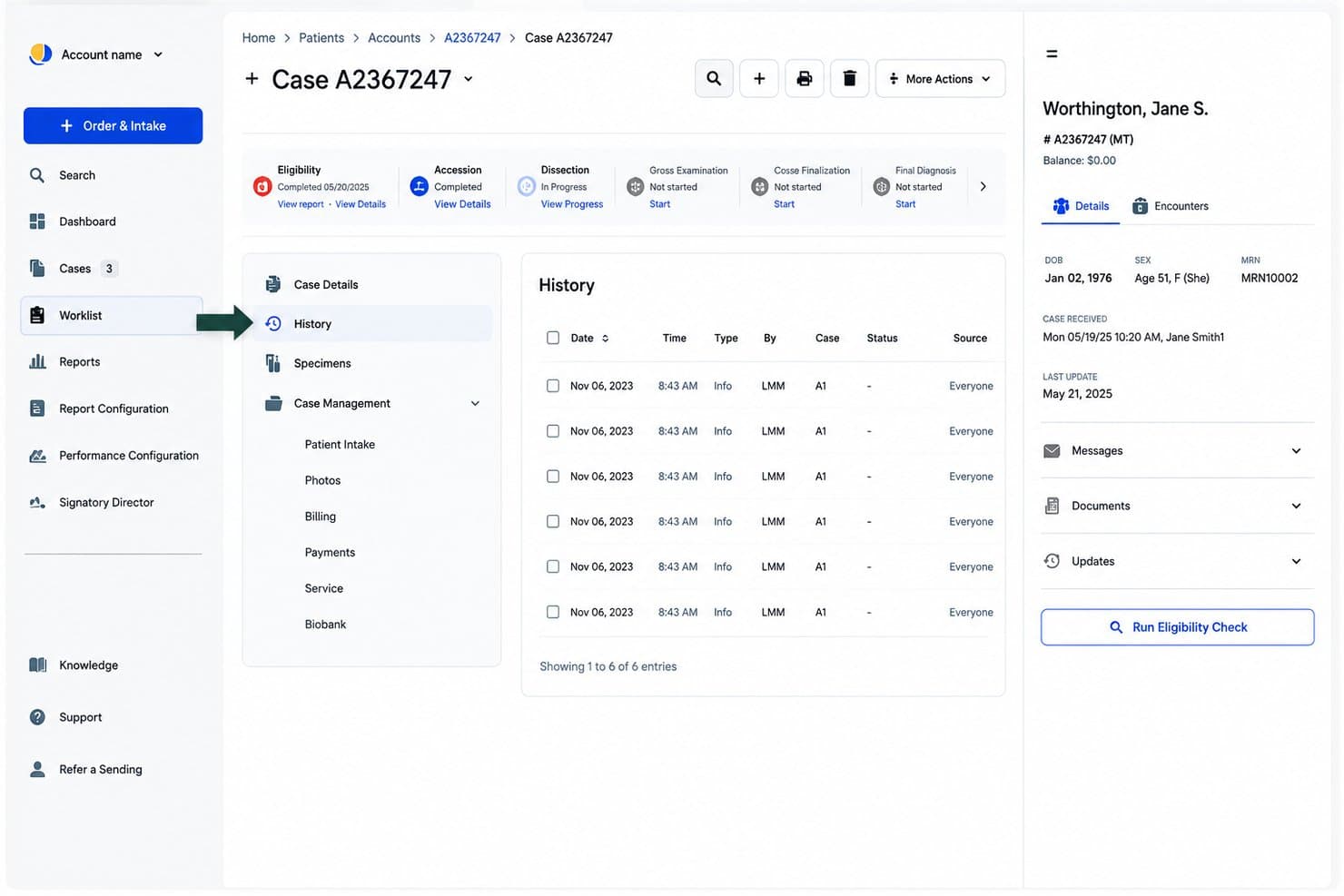The image size is (1344, 896).
Task: Open Dissection View Progress link
Action: tap(572, 204)
